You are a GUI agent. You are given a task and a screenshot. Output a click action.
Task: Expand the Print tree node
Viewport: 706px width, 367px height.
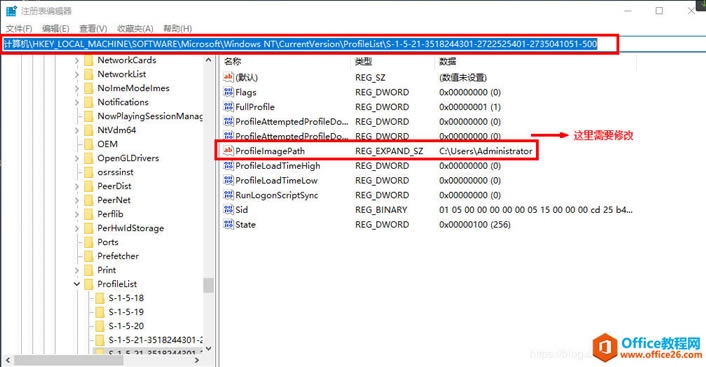[77, 270]
